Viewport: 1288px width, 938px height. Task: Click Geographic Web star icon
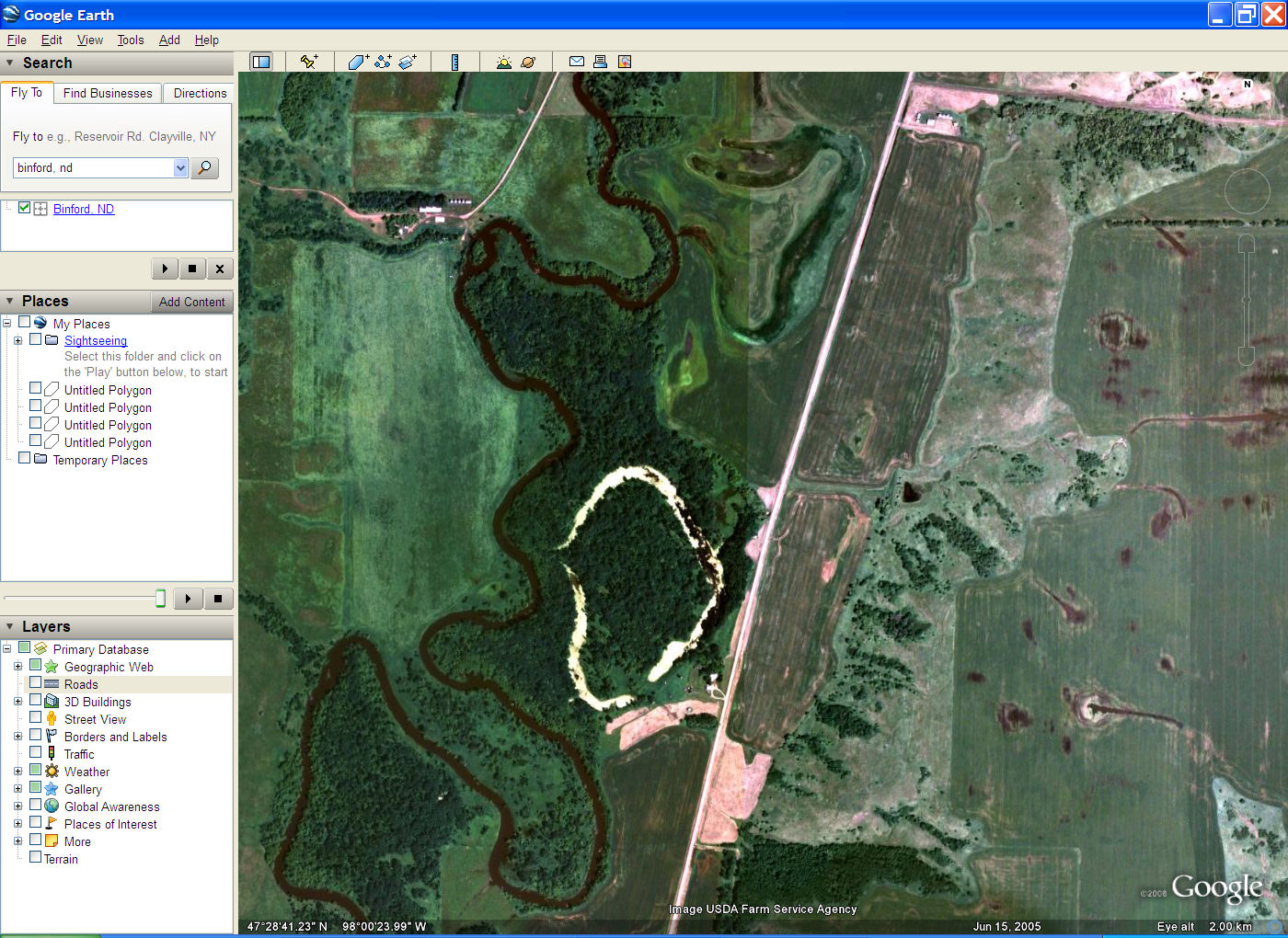[52, 667]
